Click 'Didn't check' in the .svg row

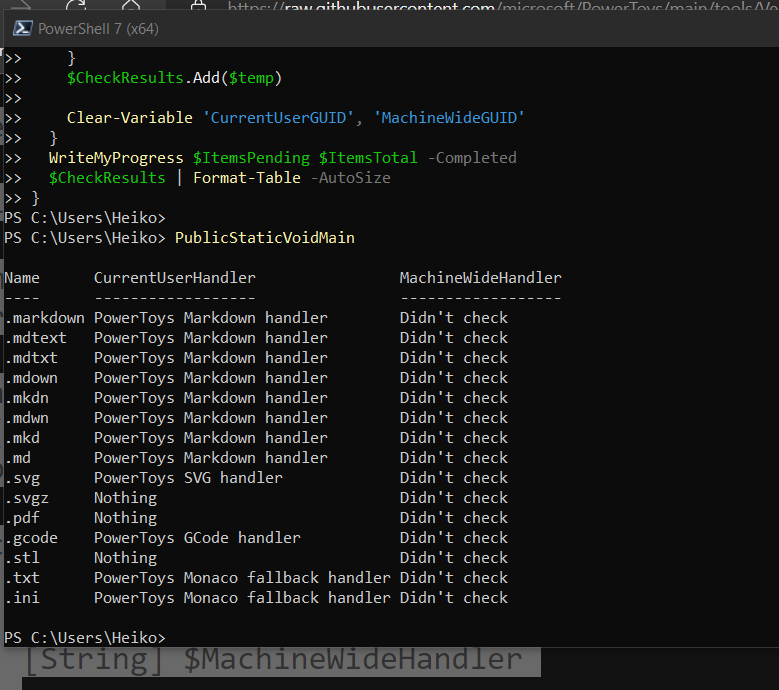click(x=454, y=478)
